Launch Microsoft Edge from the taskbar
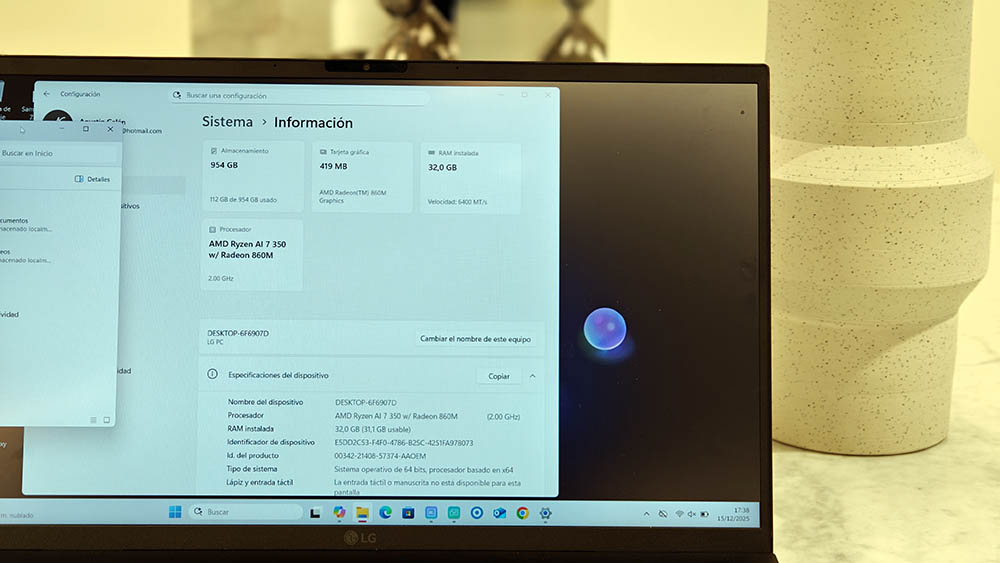The height and width of the screenshot is (563, 1000). coord(385,513)
